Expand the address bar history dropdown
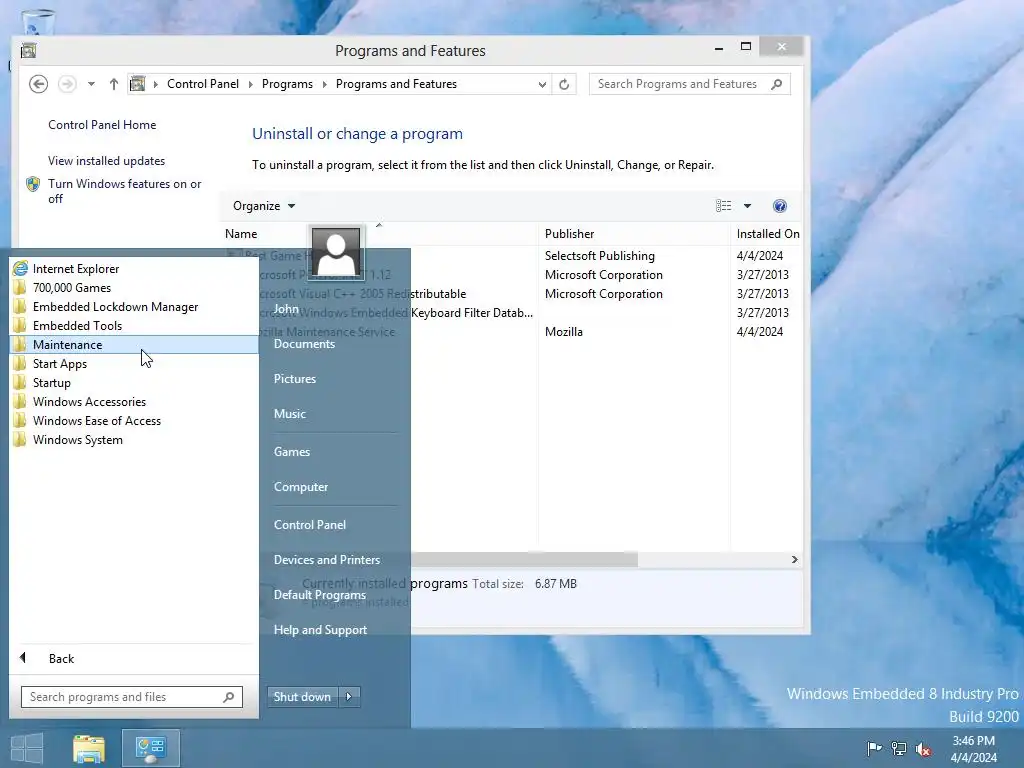Image resolution: width=1024 pixels, height=768 pixels. coord(542,84)
